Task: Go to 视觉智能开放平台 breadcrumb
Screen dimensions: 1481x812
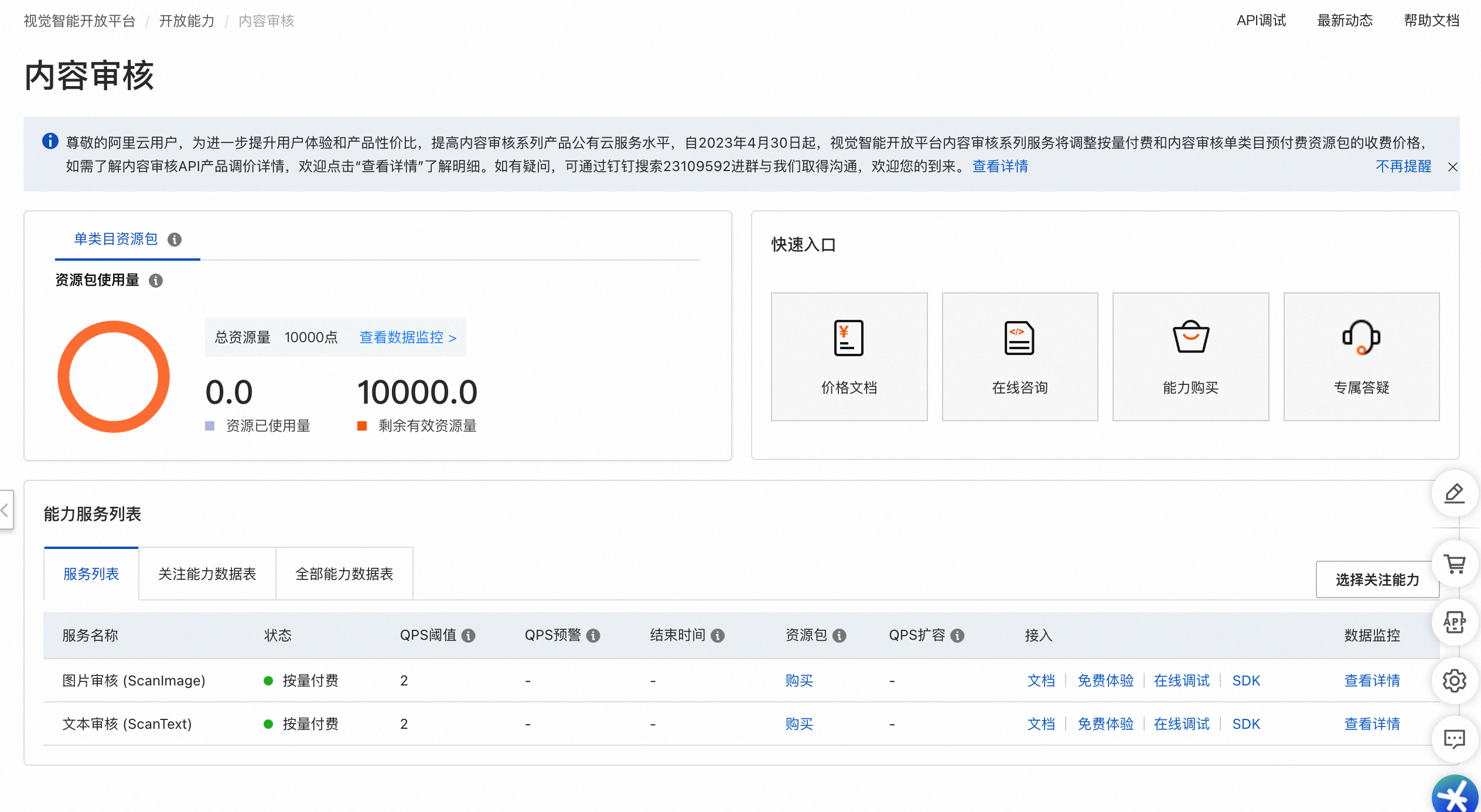Action: (80, 21)
